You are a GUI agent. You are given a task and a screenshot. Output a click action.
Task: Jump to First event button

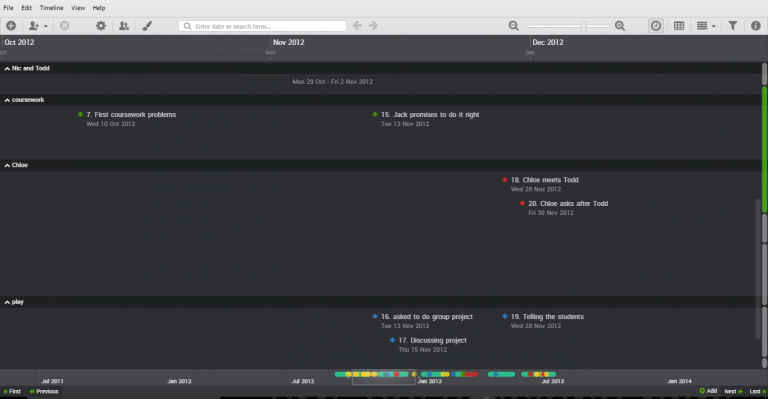pos(12,391)
